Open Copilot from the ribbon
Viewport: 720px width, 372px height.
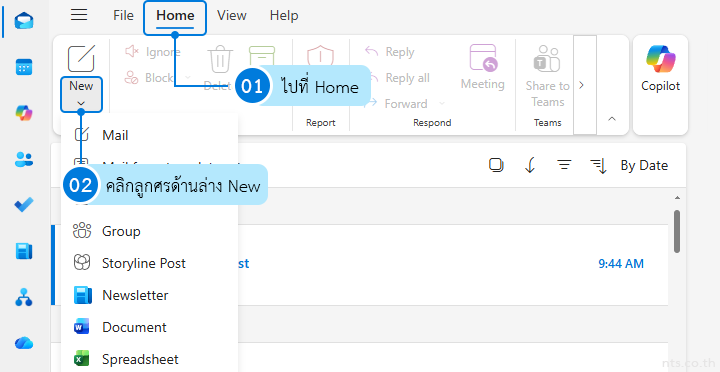[660, 69]
